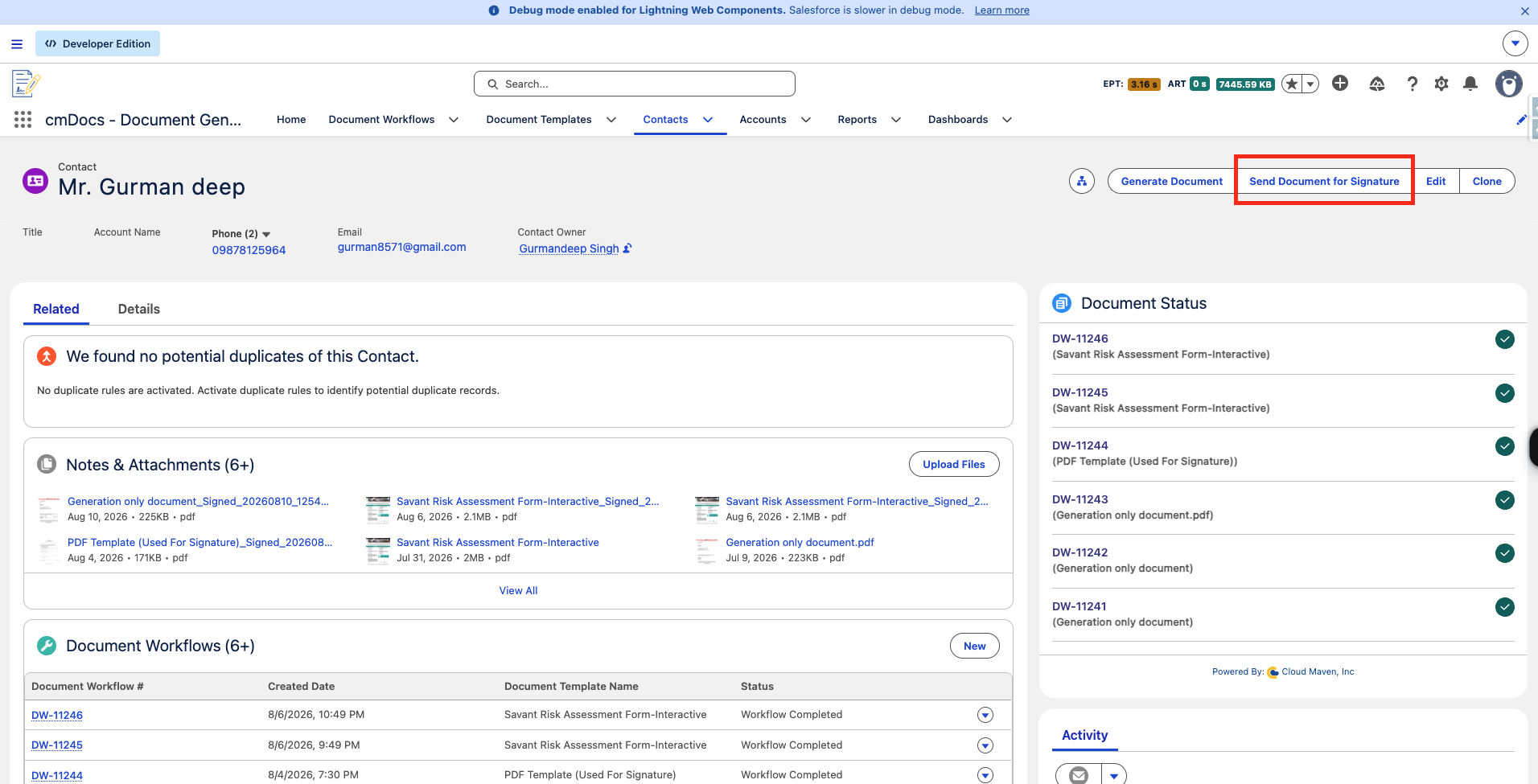Switch to the Related tab
This screenshot has width=1538, height=784.
pos(56,309)
